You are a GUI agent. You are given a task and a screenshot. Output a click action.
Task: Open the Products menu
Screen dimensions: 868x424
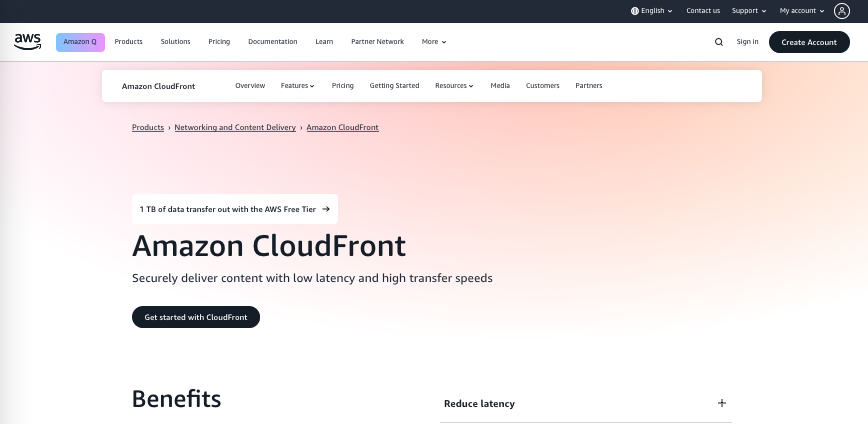click(x=128, y=42)
